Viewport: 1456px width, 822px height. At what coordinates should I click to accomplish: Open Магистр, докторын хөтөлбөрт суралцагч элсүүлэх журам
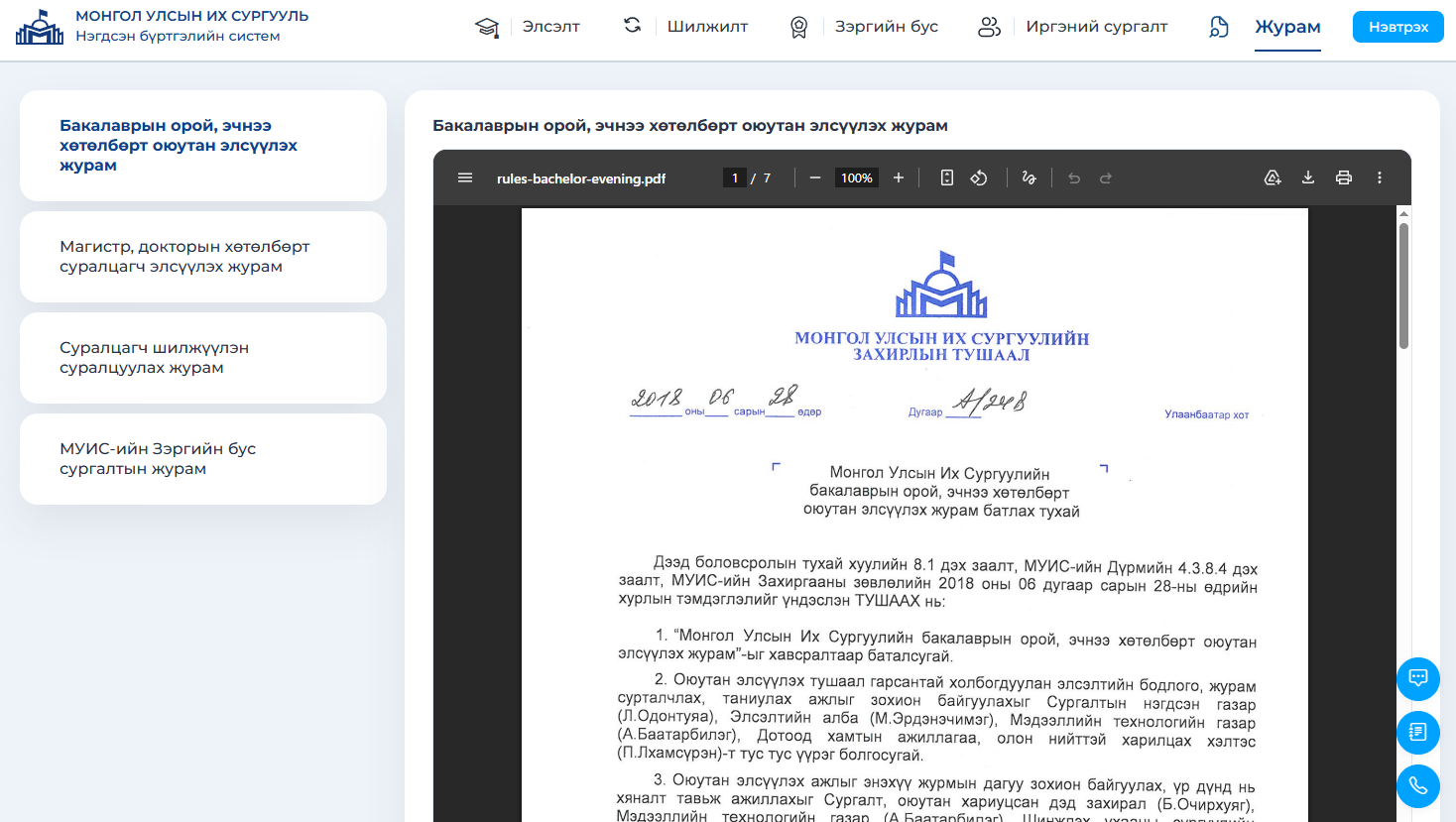pos(203,257)
